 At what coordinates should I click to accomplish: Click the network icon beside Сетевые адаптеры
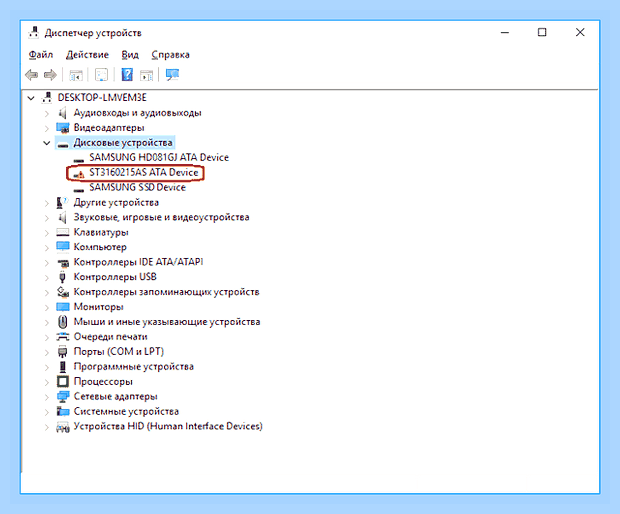tap(62, 397)
